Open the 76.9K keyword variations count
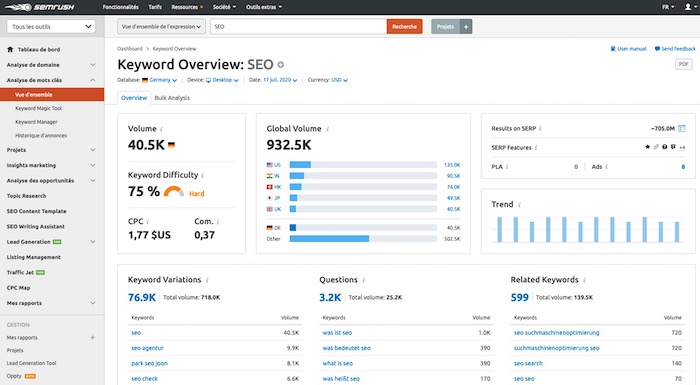Screen dimensions: 700x385 point(142,297)
